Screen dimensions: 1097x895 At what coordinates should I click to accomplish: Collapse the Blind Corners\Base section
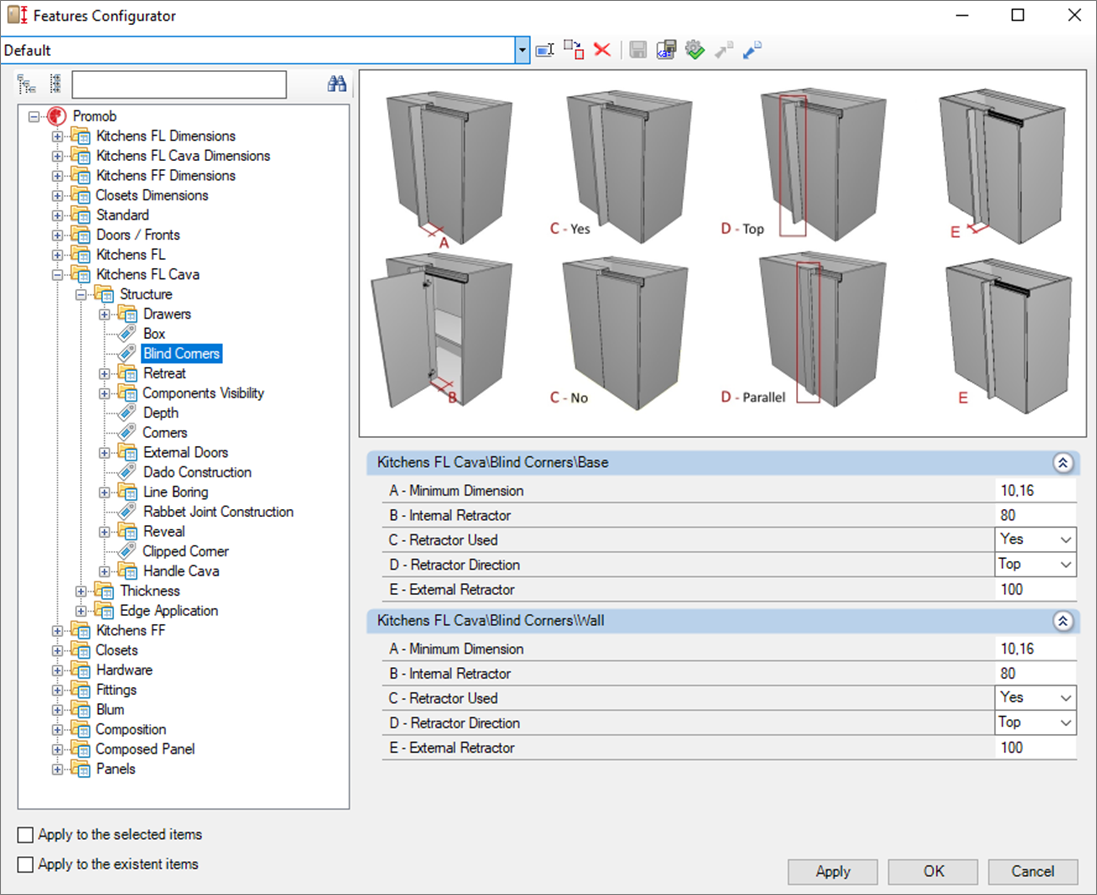tap(1063, 463)
